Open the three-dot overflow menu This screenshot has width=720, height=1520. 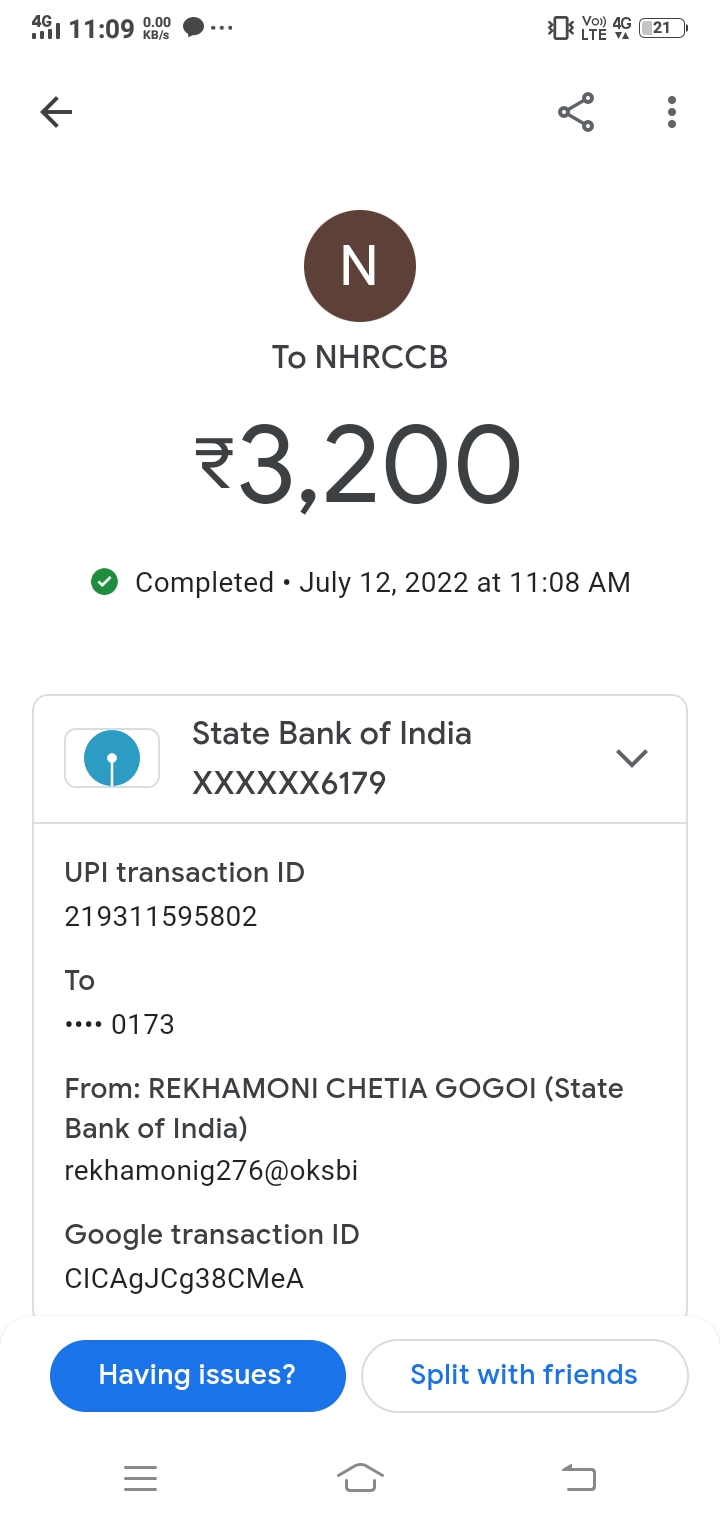click(x=672, y=112)
